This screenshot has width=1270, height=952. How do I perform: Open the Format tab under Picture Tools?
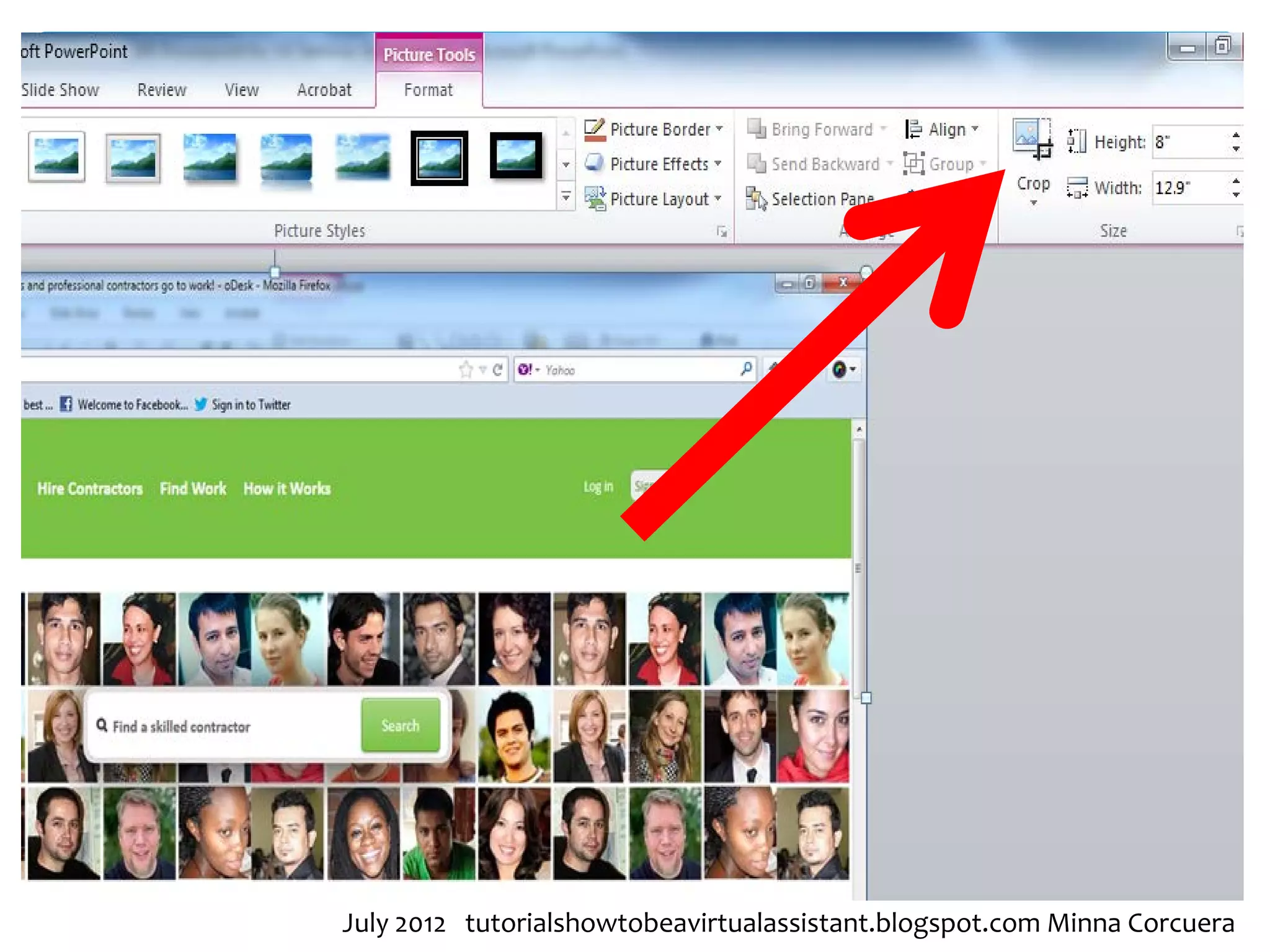tap(428, 90)
